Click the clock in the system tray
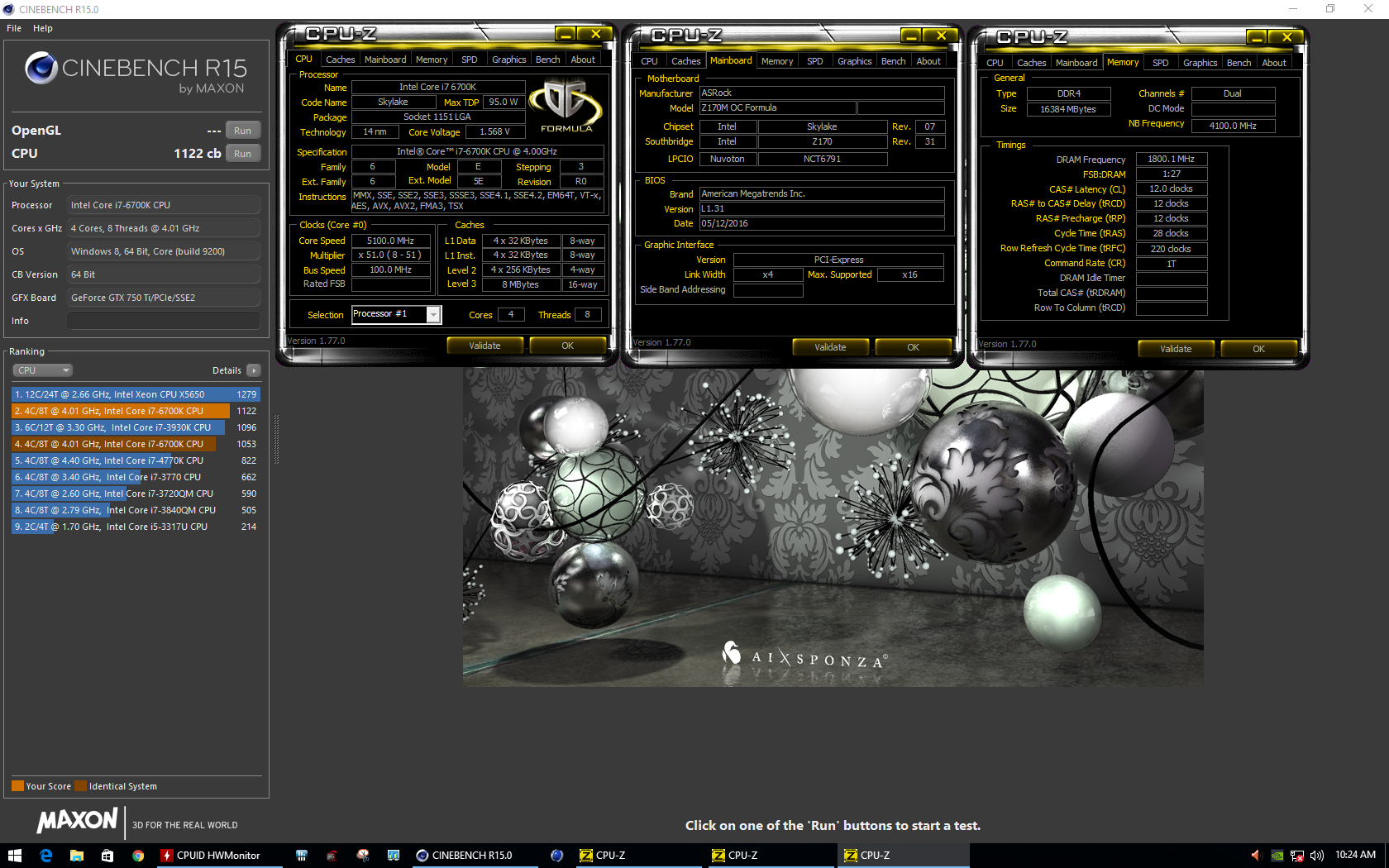 click(x=1355, y=855)
